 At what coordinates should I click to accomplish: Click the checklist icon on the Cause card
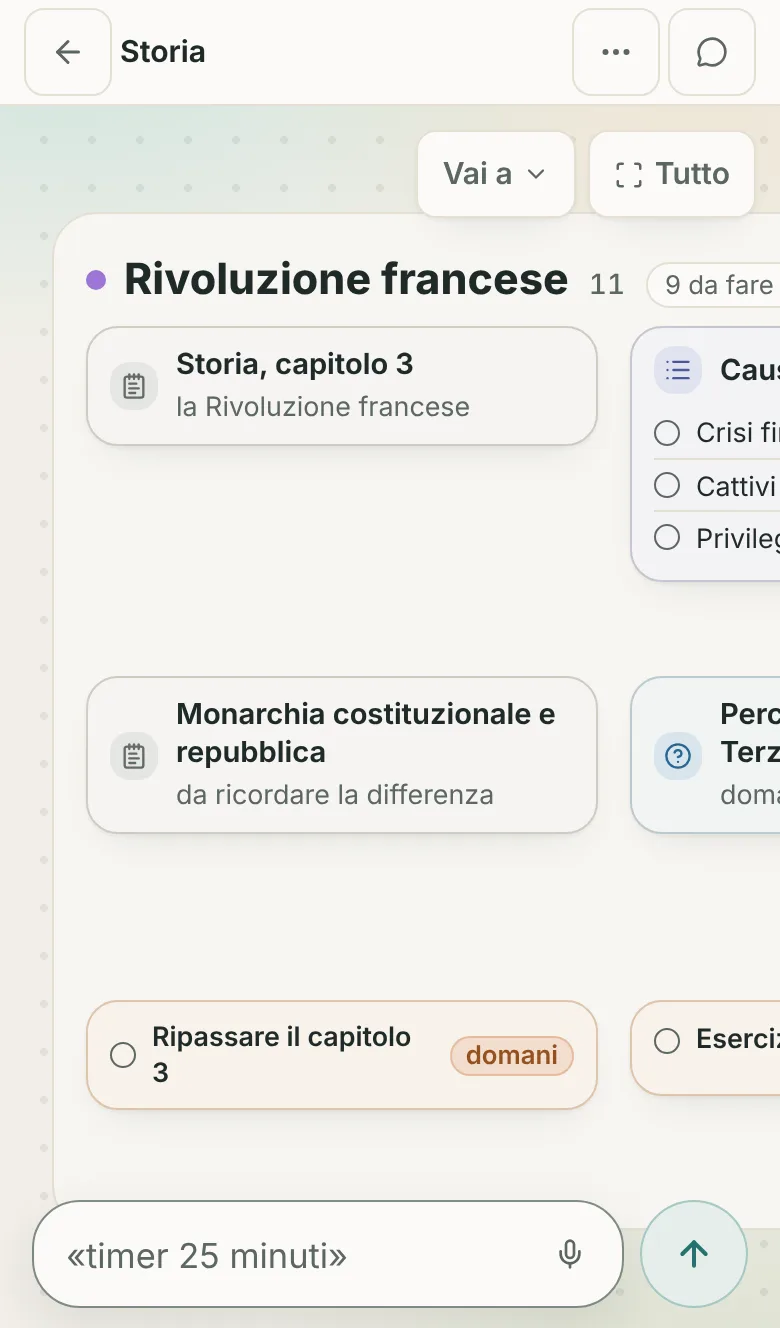678,370
